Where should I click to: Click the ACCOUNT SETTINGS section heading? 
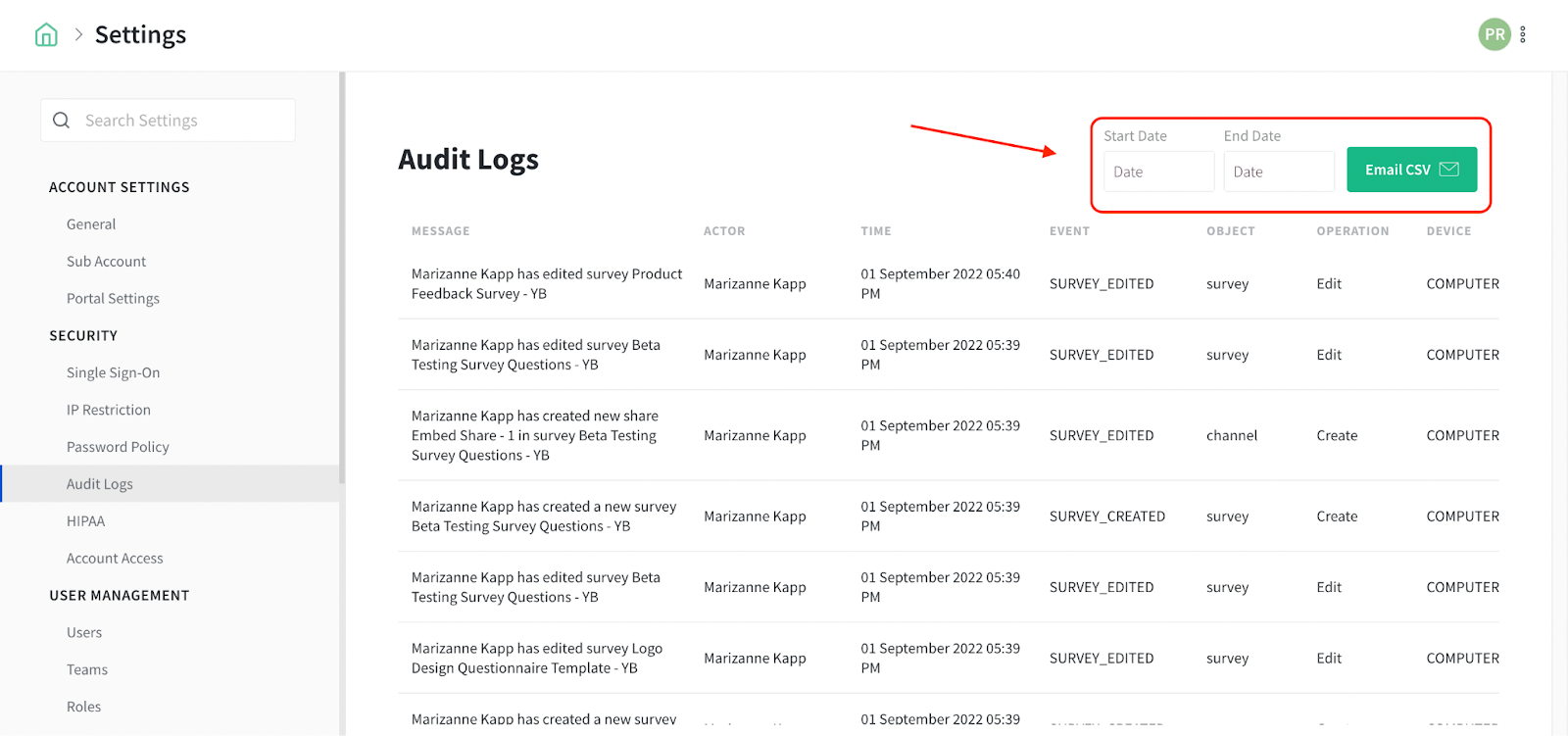coord(120,187)
